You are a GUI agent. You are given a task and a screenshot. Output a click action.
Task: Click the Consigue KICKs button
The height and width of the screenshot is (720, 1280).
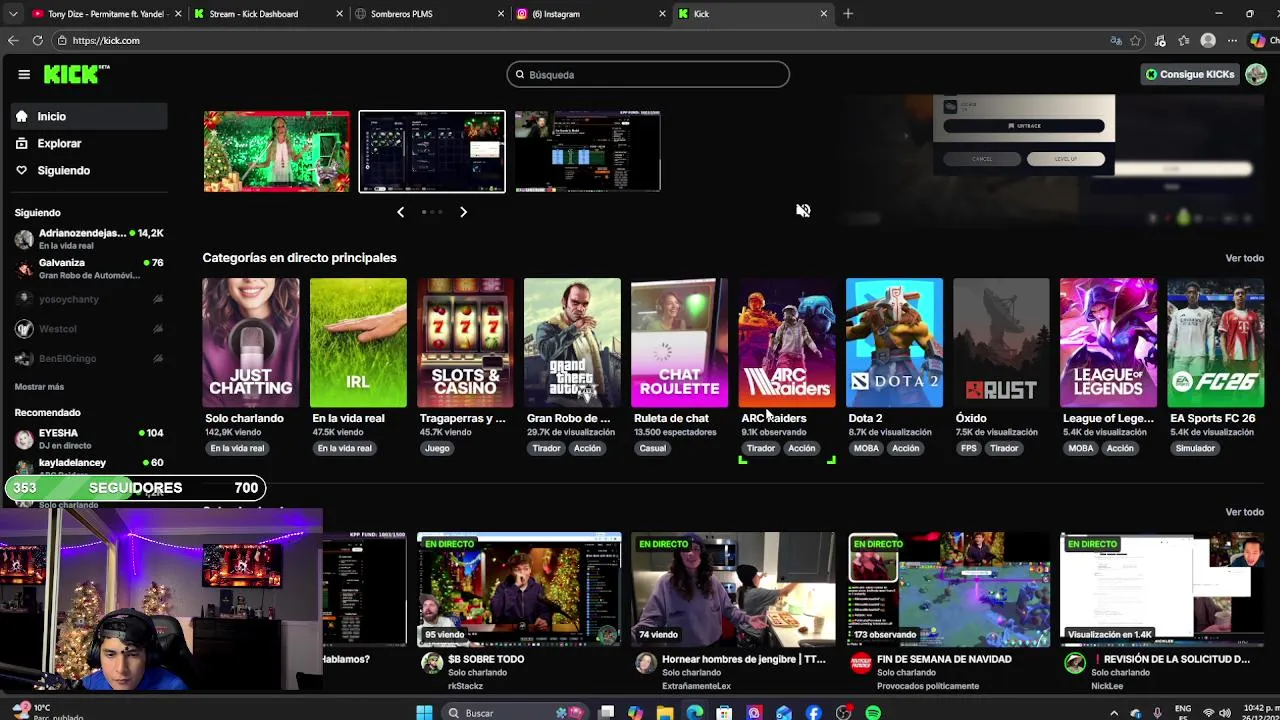click(1190, 74)
